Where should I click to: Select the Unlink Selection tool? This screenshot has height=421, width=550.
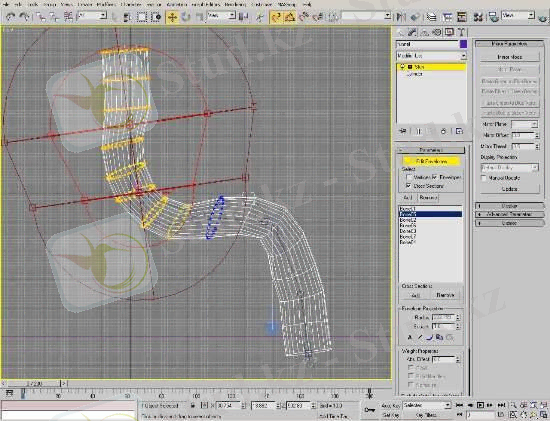[54, 16]
